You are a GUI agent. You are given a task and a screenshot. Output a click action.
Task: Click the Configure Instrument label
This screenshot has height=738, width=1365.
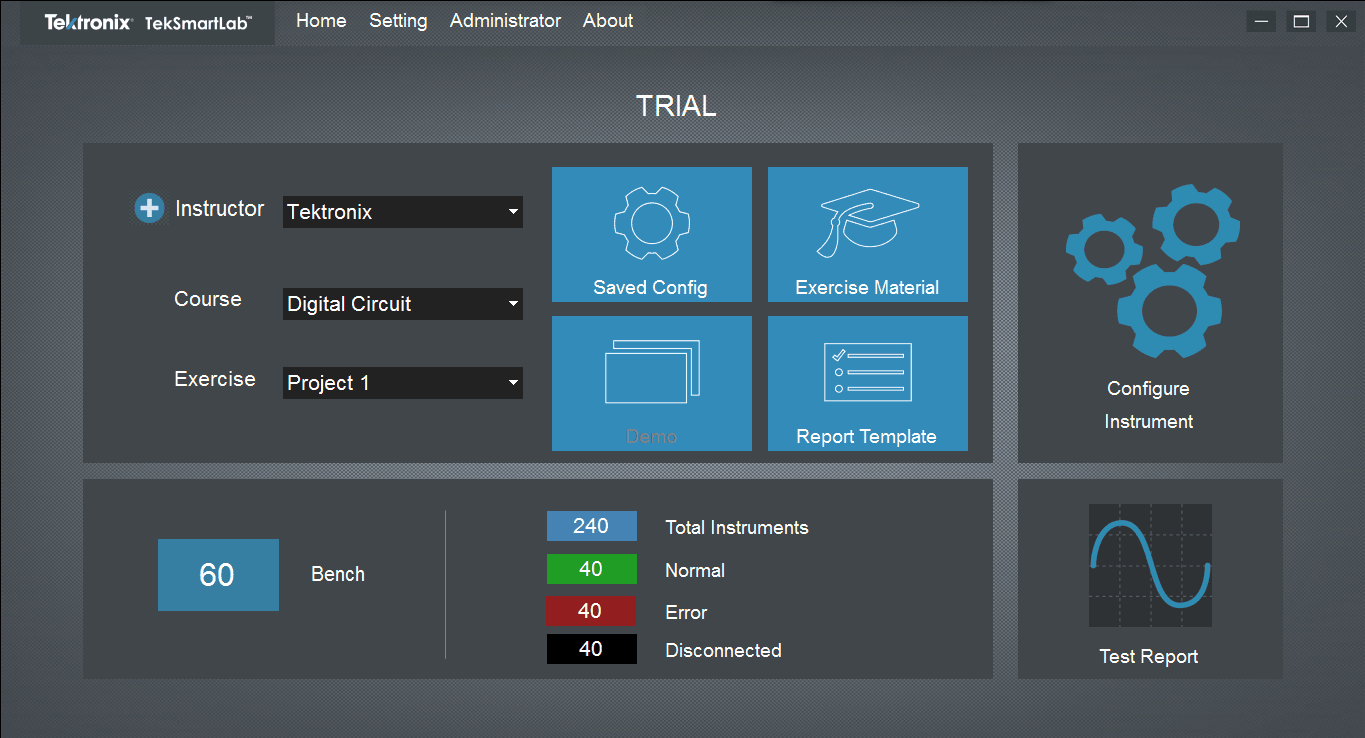pos(1149,405)
